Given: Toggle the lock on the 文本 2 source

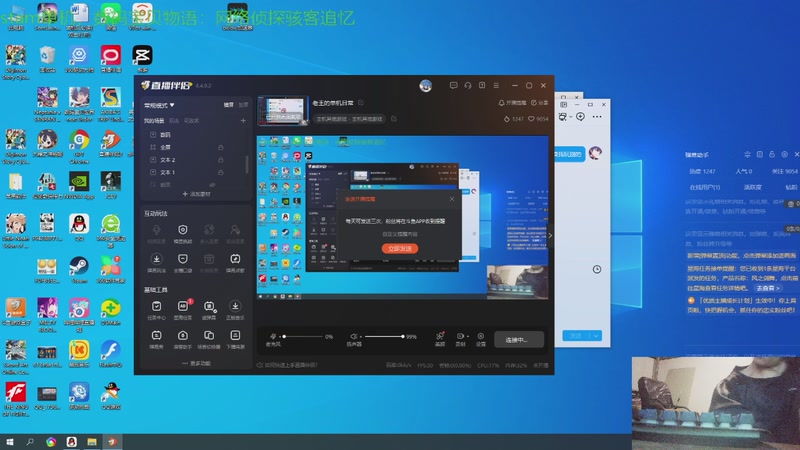Looking at the screenshot, I should pyautogui.click(x=220, y=160).
